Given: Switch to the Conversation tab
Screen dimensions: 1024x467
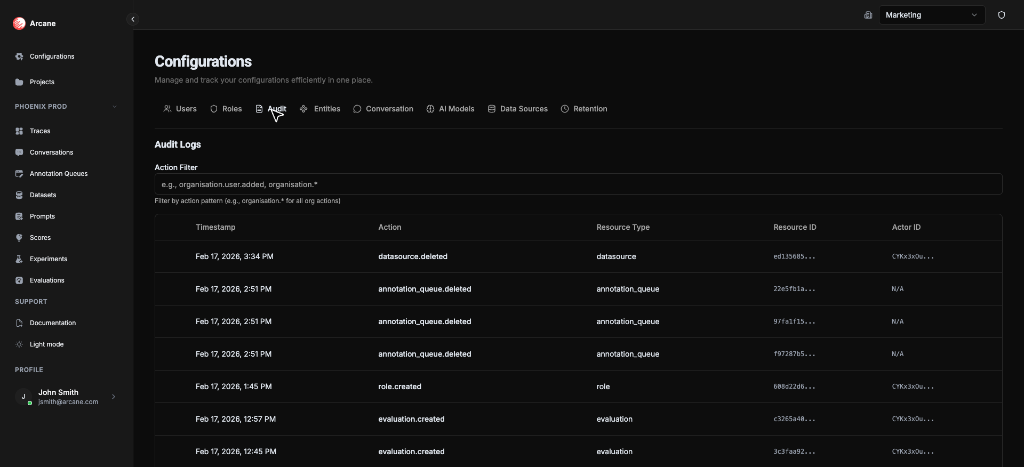Looking at the screenshot, I should pos(383,109).
